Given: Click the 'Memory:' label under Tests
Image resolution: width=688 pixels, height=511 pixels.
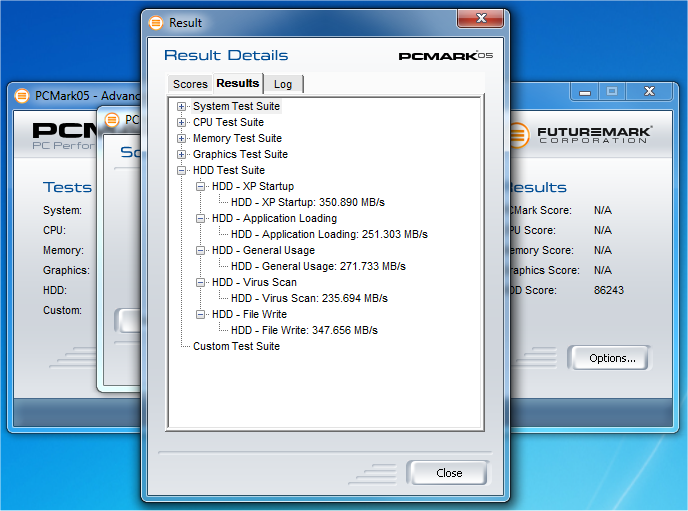Looking at the screenshot, I should (63, 250).
